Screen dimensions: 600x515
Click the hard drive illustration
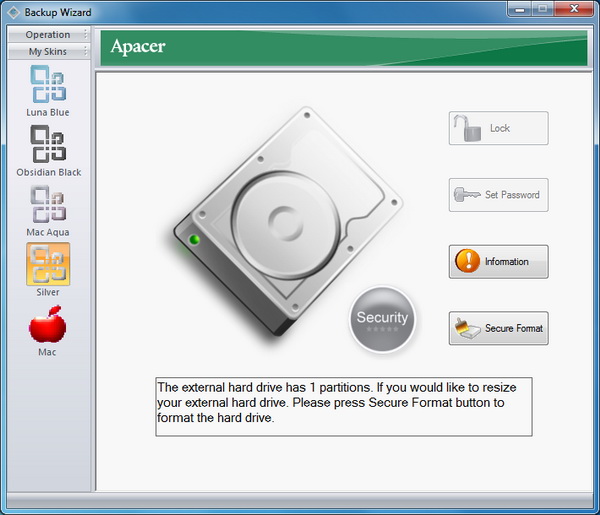pos(288,221)
